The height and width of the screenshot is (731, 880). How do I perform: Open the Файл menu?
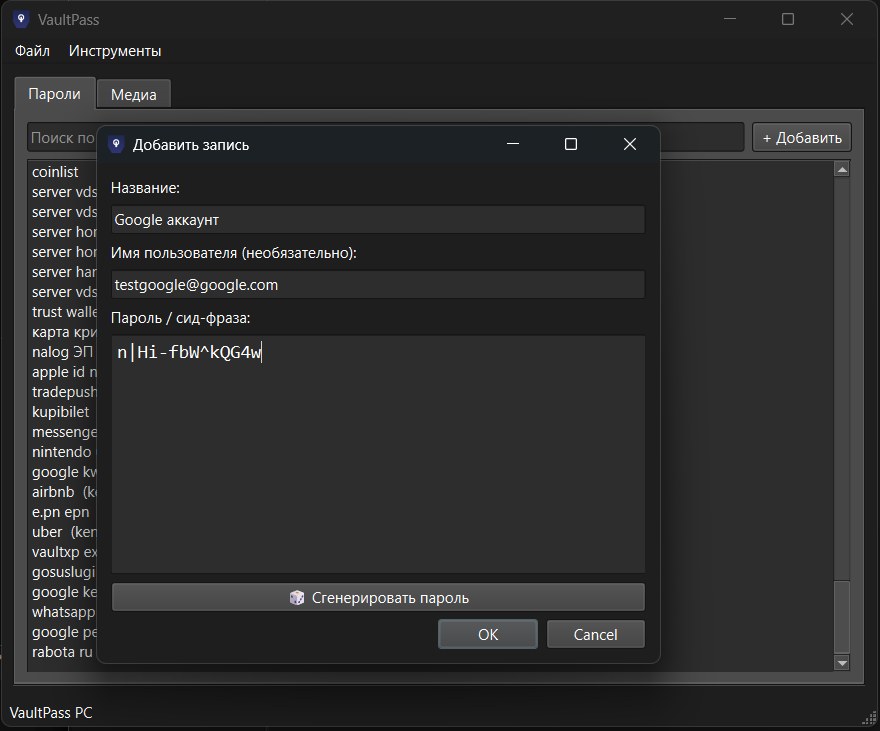[x=32, y=51]
